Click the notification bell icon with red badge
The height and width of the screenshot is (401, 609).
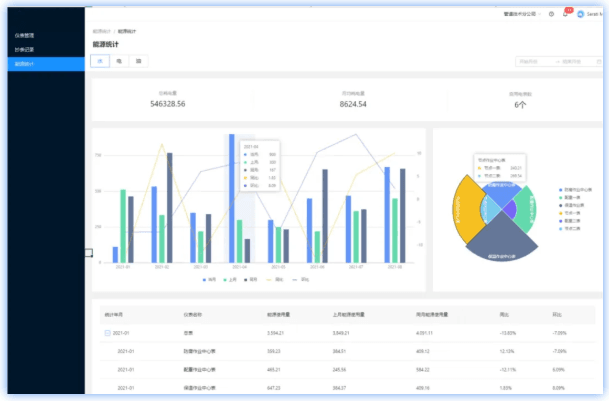coord(565,14)
